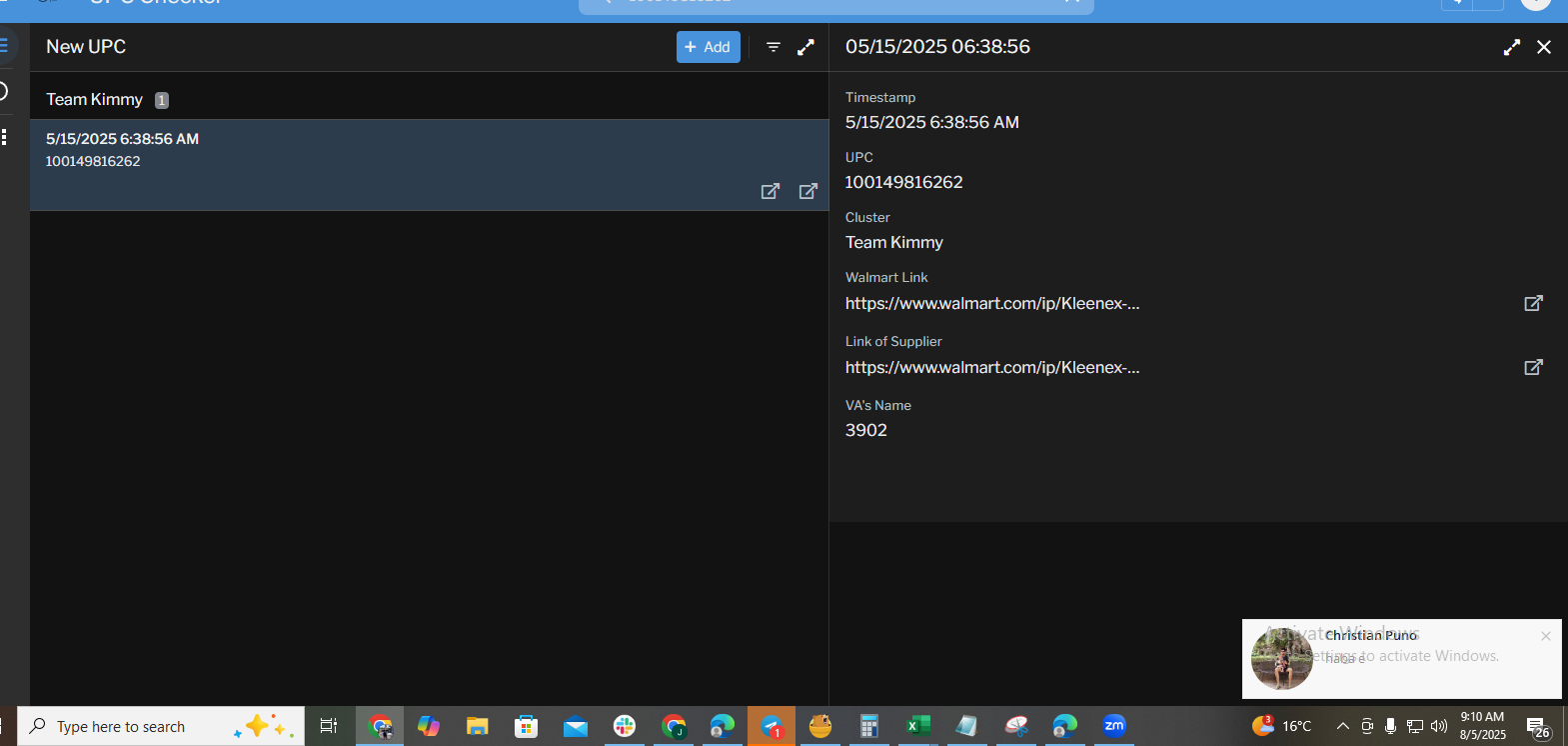This screenshot has height=746, width=1568.
Task: Click the Walmart Link URL text
Action: 991,304
